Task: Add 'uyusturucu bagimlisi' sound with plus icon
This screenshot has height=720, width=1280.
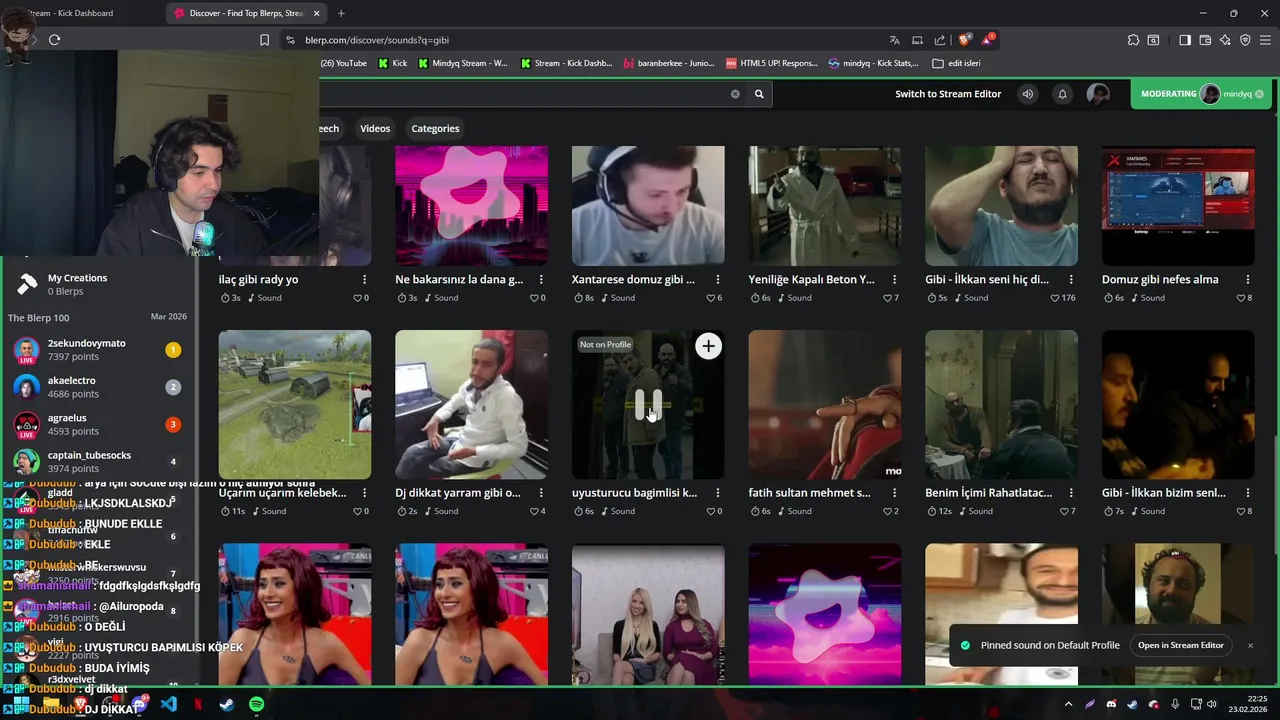Action: 708,346
